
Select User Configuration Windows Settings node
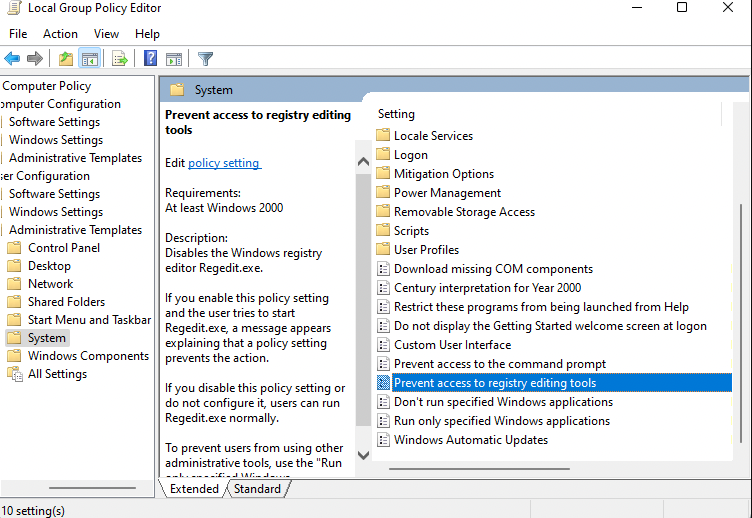click(x=56, y=212)
